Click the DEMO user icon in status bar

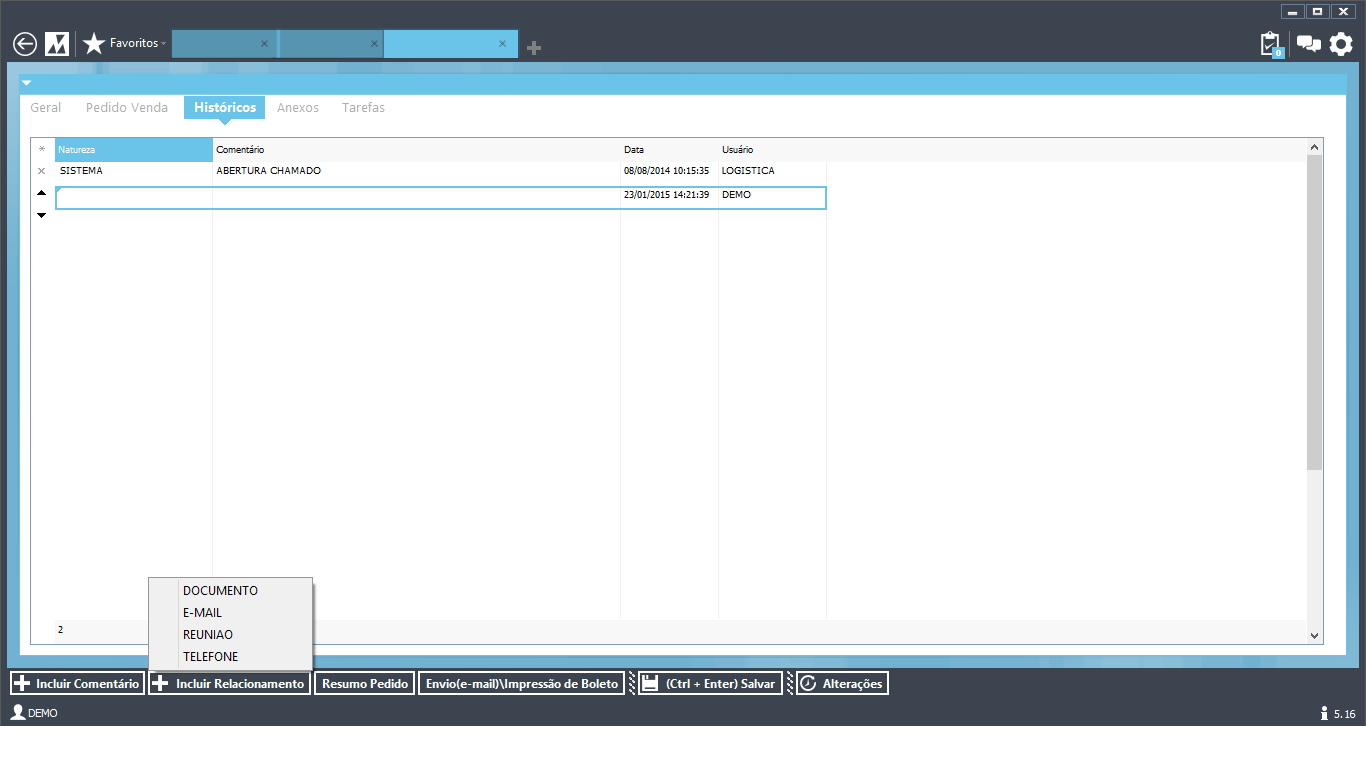click(x=17, y=713)
